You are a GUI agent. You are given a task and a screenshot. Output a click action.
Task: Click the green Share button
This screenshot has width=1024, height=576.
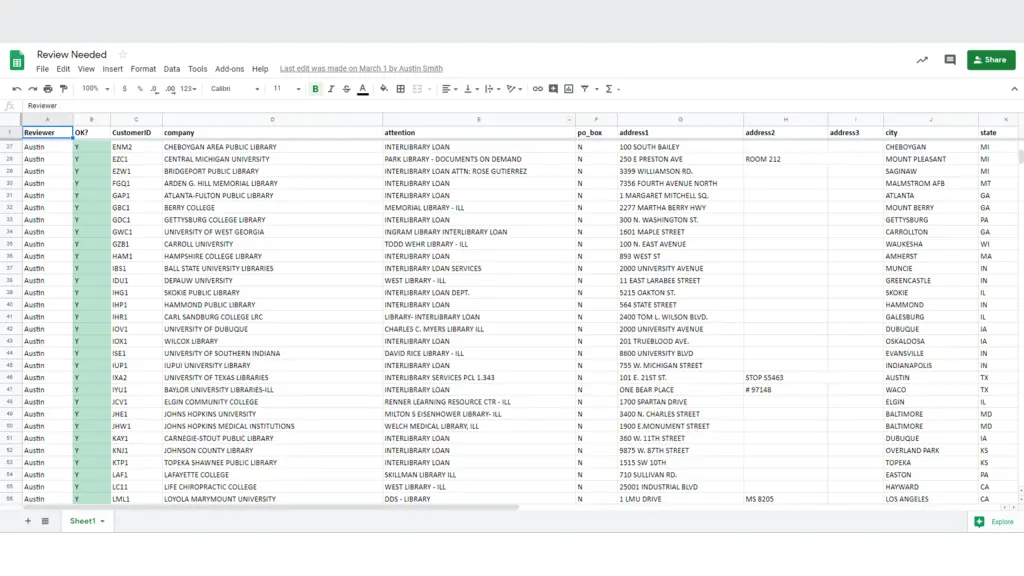coord(991,59)
